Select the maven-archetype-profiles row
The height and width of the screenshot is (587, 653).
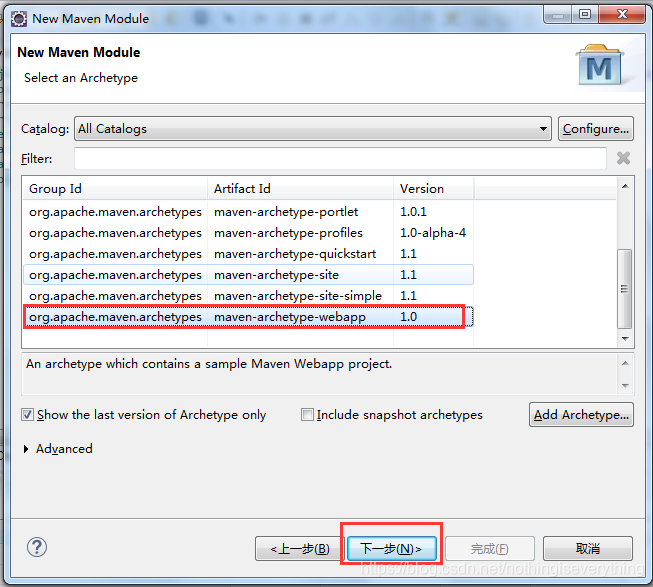248,233
